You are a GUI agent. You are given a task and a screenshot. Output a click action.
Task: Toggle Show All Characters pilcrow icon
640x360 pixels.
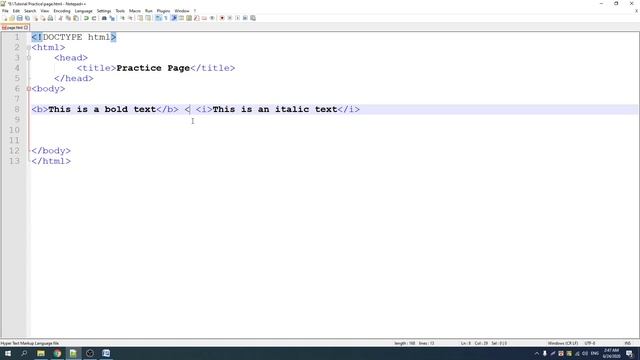(166, 18)
